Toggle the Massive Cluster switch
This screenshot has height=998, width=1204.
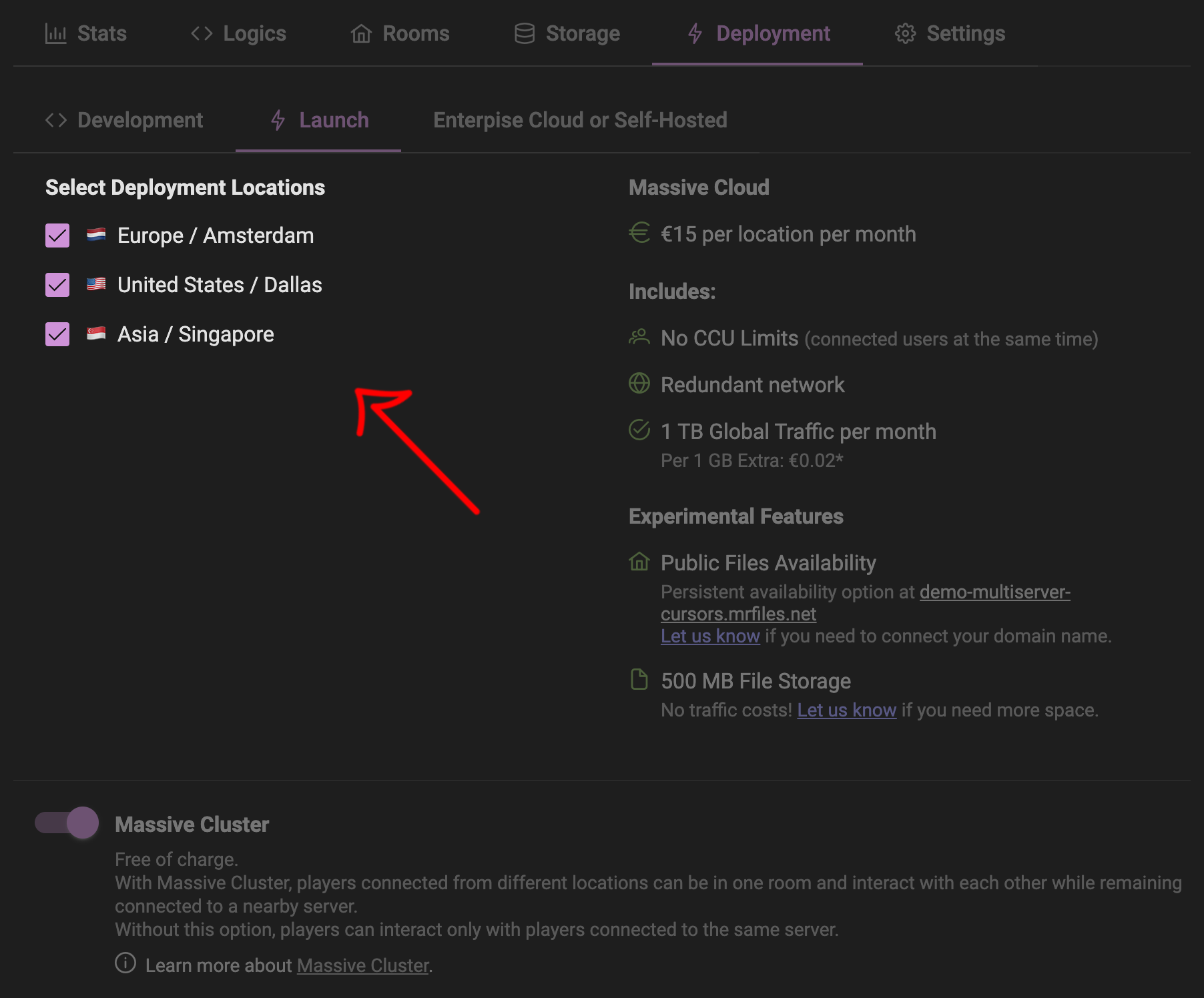click(67, 823)
